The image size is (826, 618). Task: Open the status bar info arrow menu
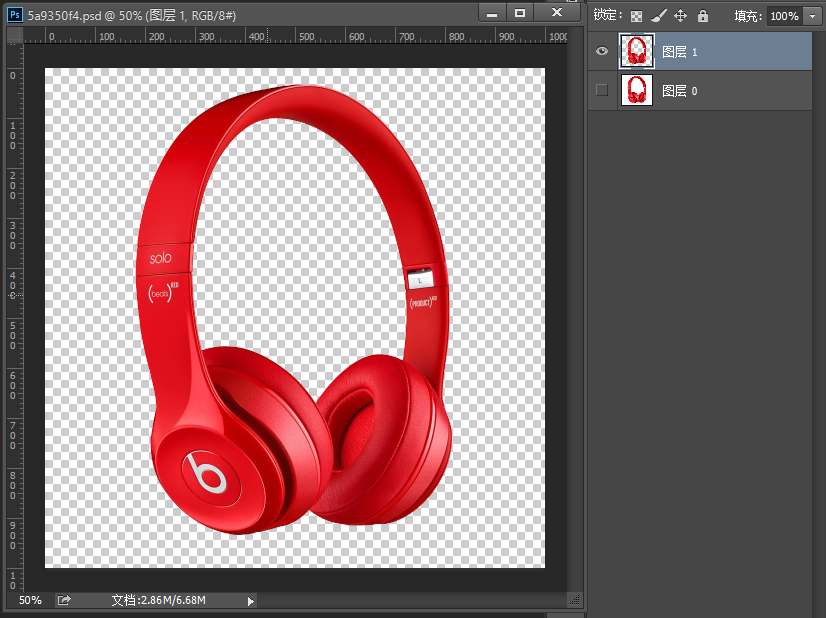click(251, 601)
